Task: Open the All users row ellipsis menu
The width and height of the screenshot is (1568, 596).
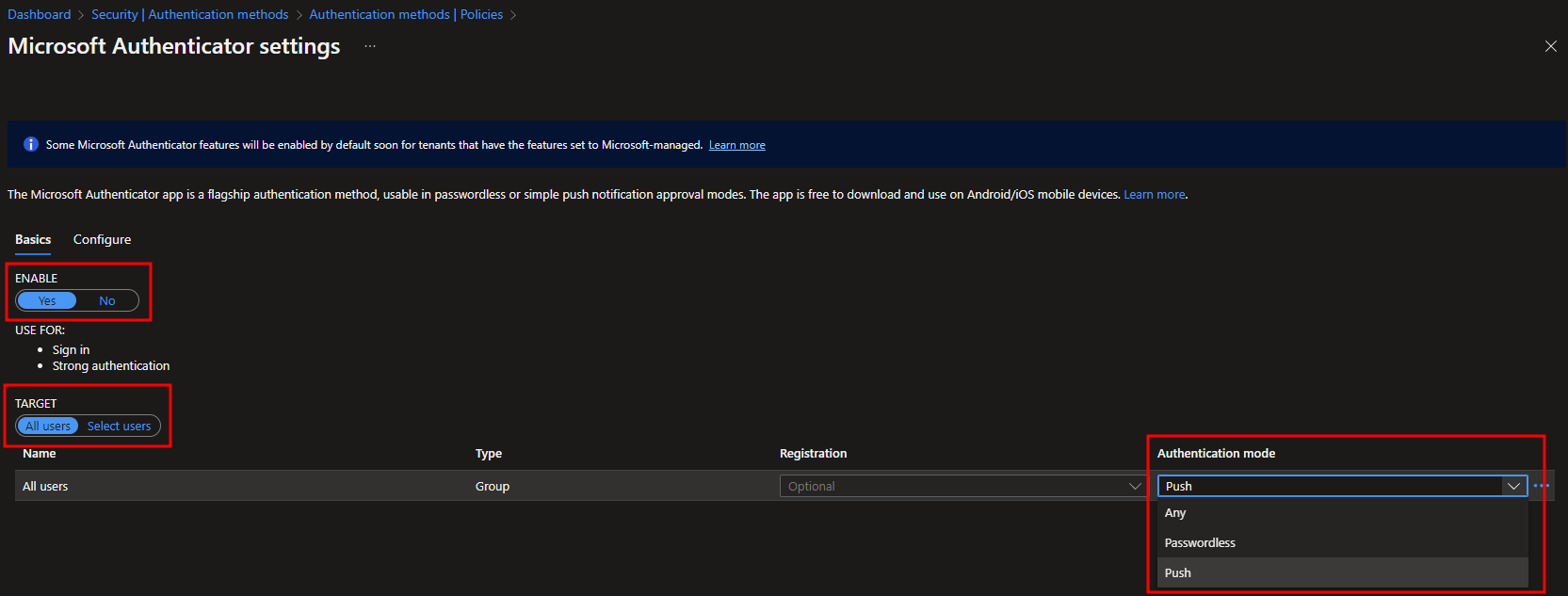Action: 1541,486
